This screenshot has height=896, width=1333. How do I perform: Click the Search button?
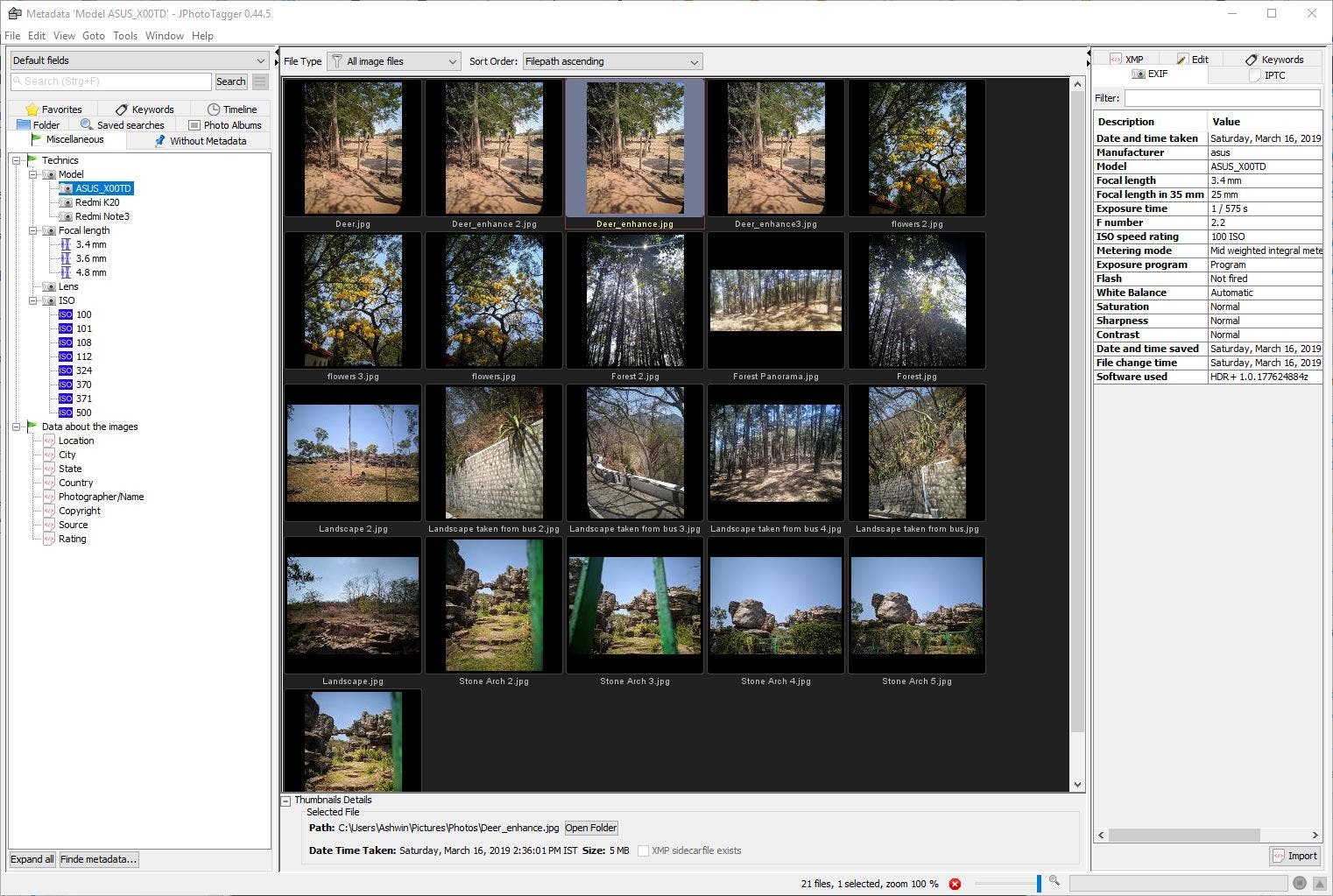tap(231, 81)
